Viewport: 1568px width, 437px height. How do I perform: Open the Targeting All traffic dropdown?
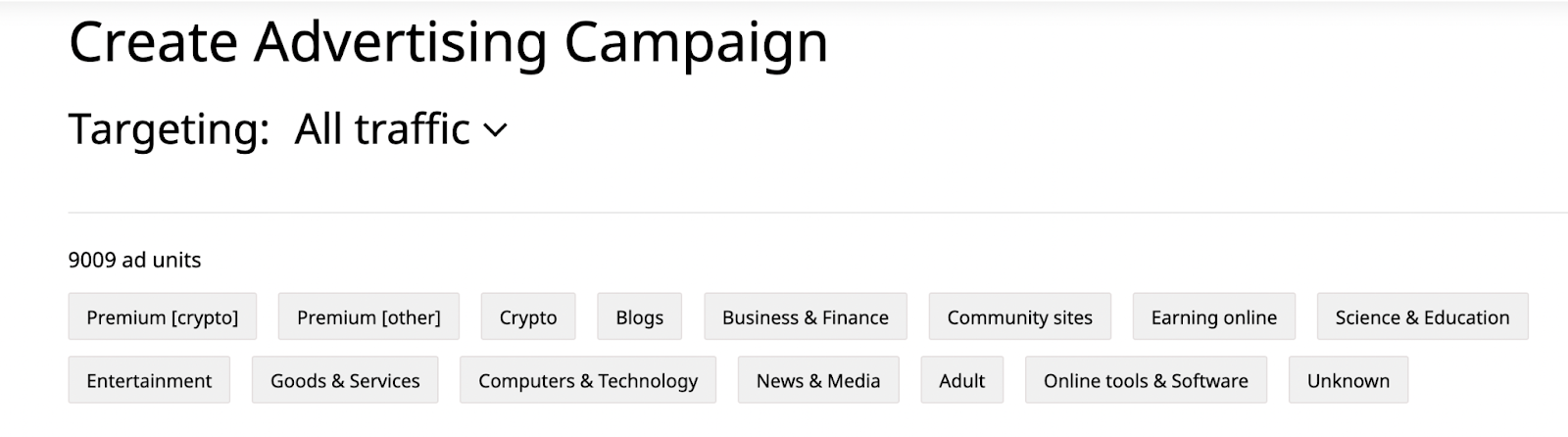tap(382, 129)
